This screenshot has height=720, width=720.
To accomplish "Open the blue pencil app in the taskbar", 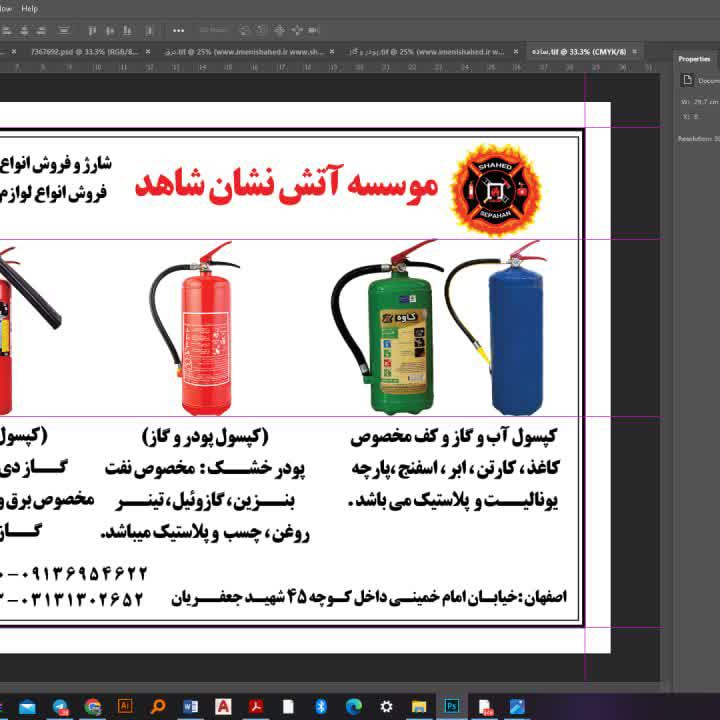I will 517,706.
